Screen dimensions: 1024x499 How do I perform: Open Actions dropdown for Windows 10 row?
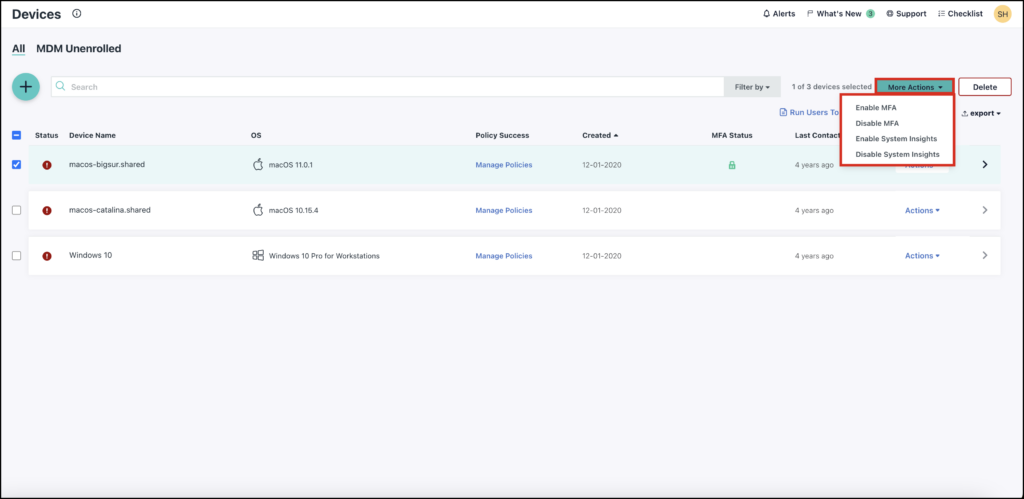[x=922, y=256]
